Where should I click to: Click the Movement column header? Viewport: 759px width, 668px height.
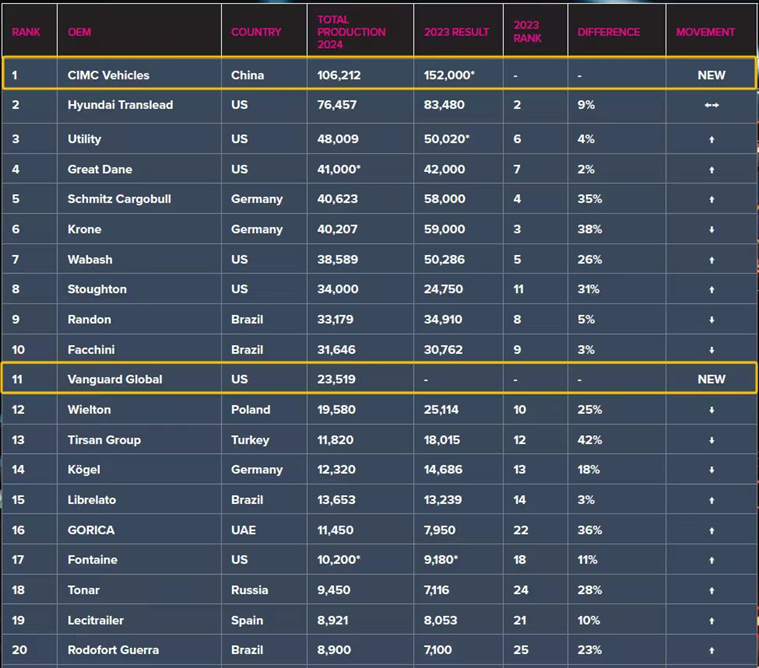tap(705, 32)
